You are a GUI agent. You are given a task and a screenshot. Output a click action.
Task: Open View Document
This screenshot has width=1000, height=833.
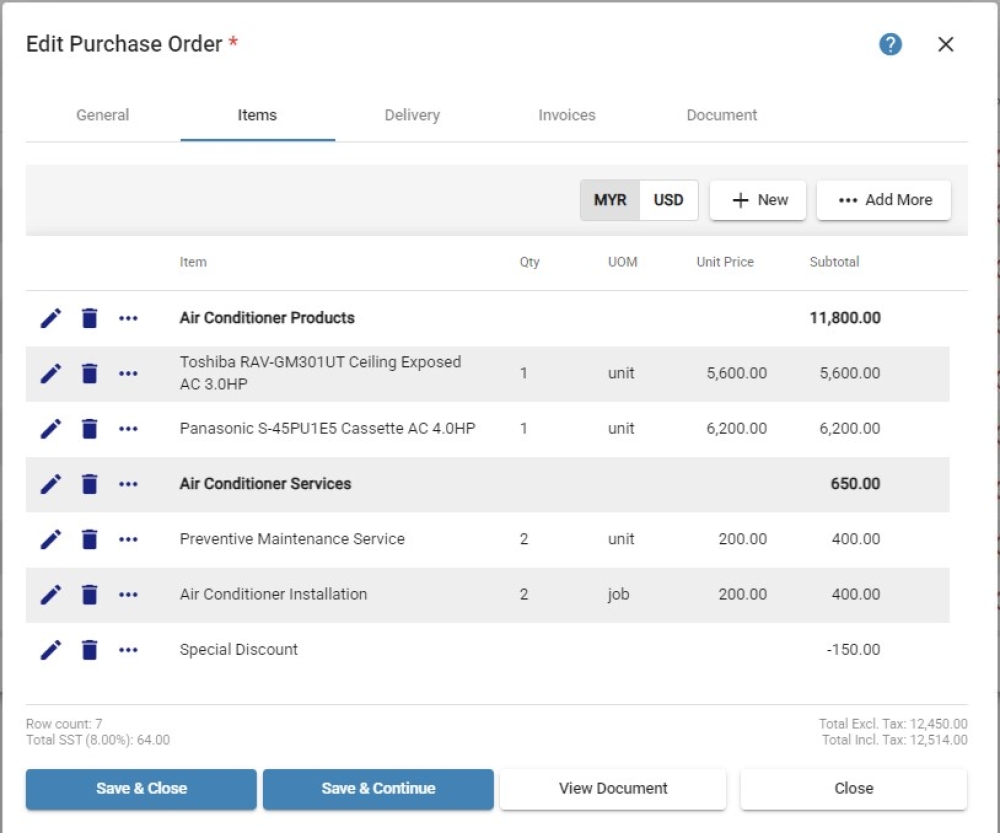coord(613,789)
